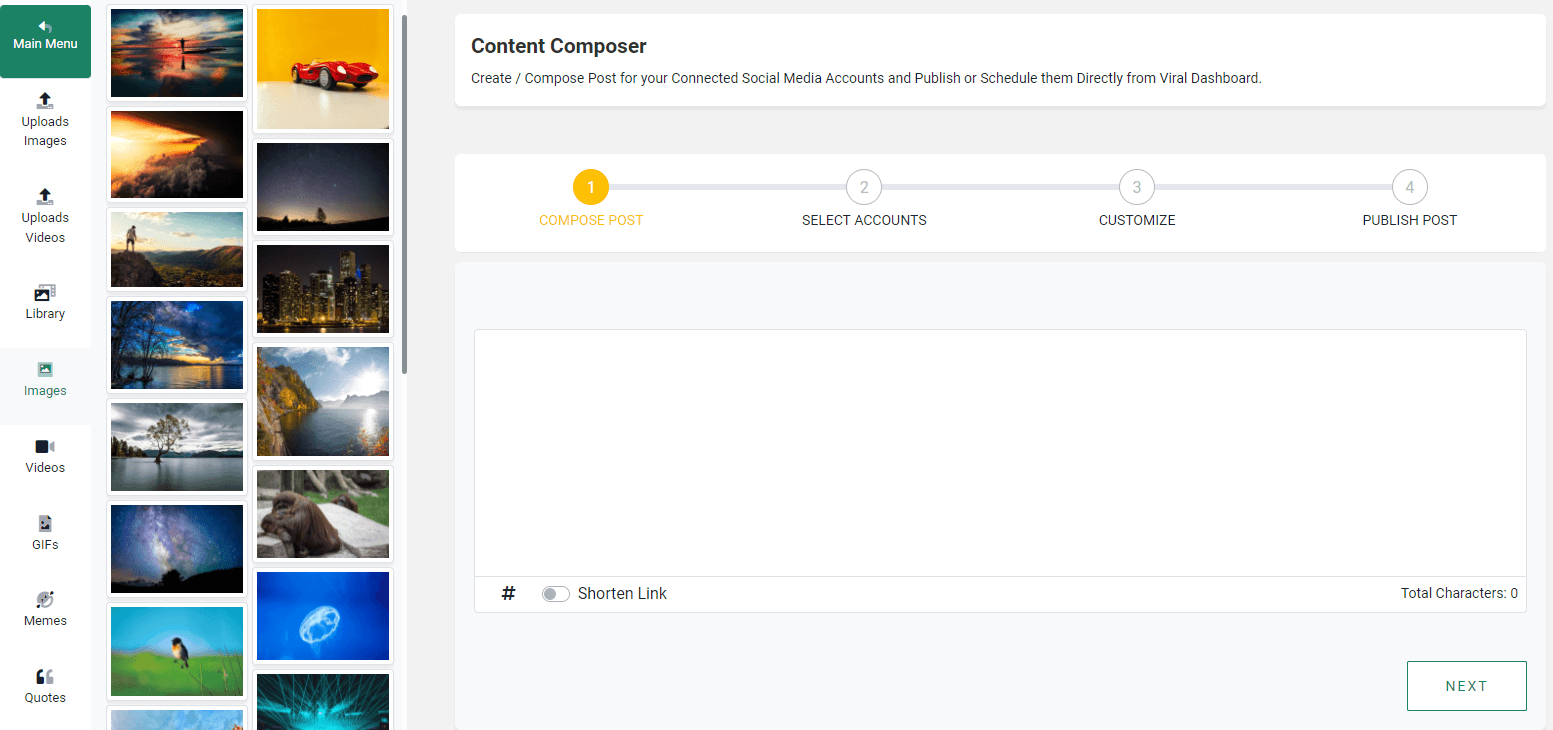Open the GIFs section
This screenshot has height=730, width=1553.
pyautogui.click(x=45, y=533)
